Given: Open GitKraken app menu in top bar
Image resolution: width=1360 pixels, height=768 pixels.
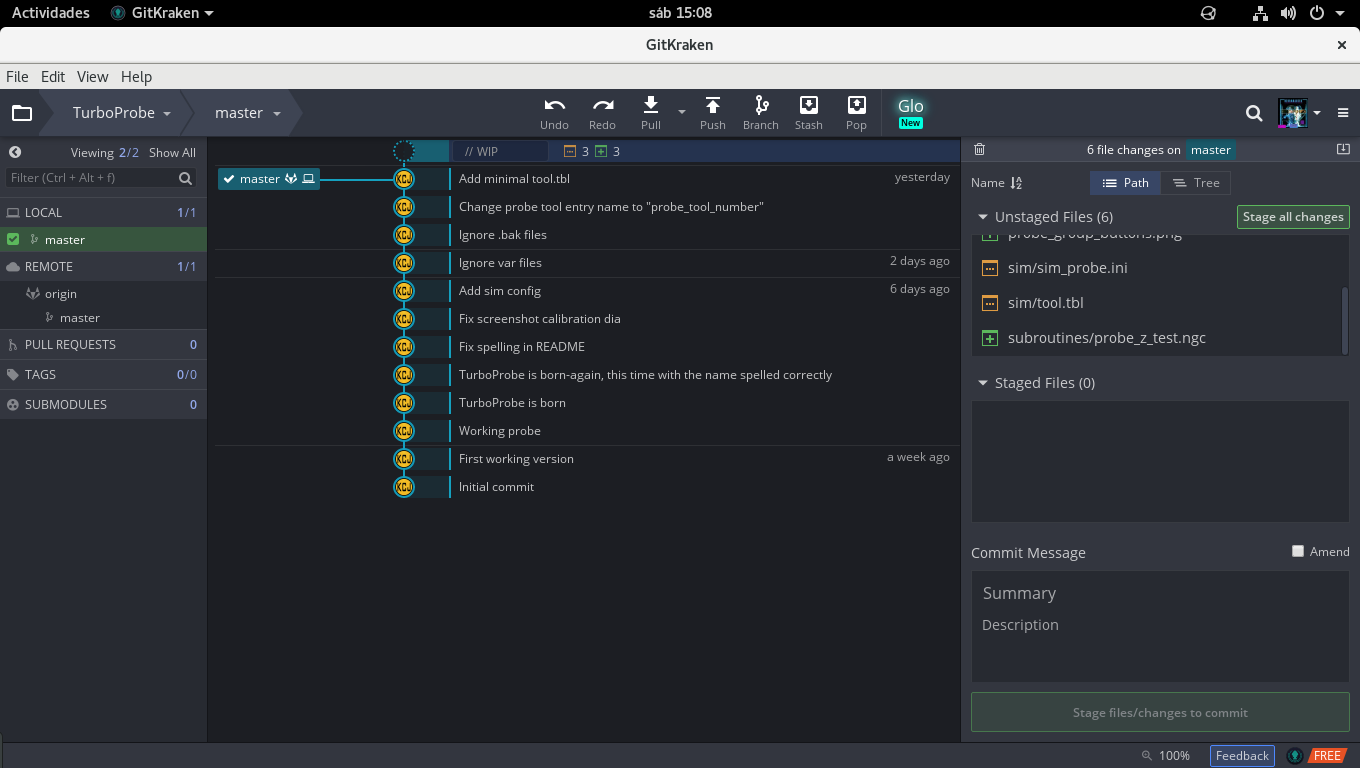Looking at the screenshot, I should (162, 13).
